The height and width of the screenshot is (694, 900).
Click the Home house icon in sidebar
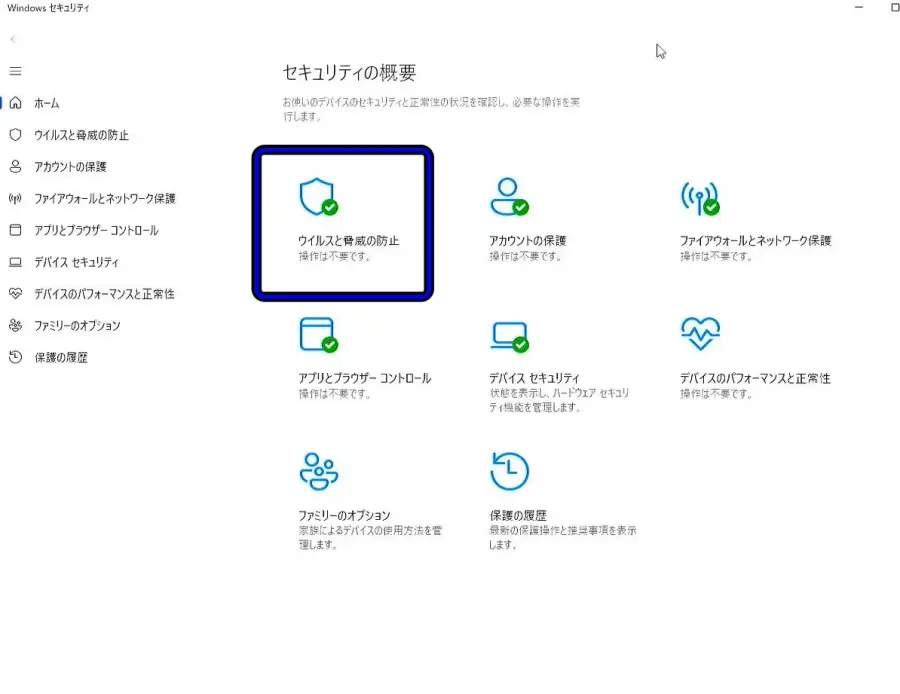(15, 103)
